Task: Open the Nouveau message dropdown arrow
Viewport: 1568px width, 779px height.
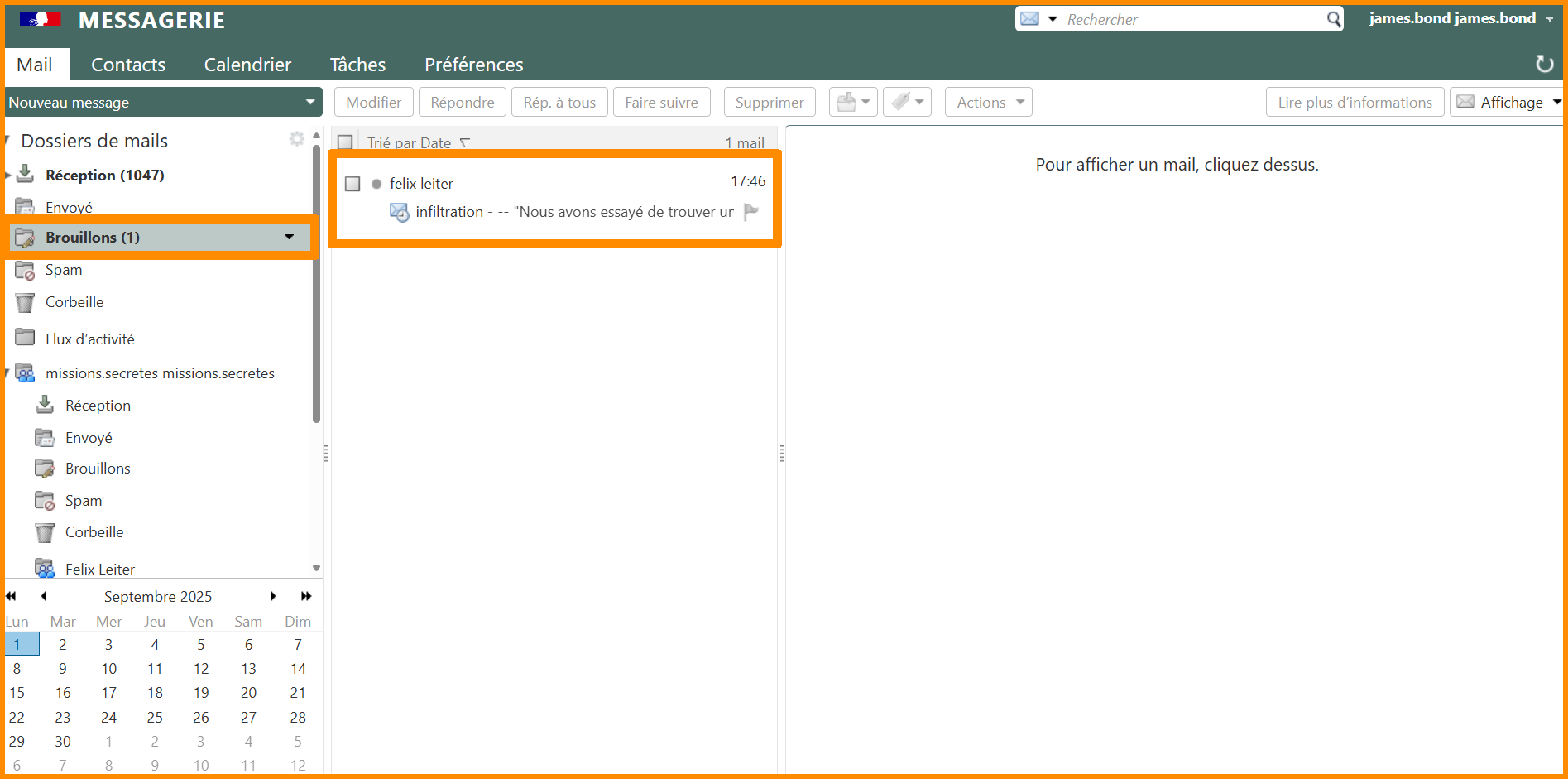Action: pos(310,102)
